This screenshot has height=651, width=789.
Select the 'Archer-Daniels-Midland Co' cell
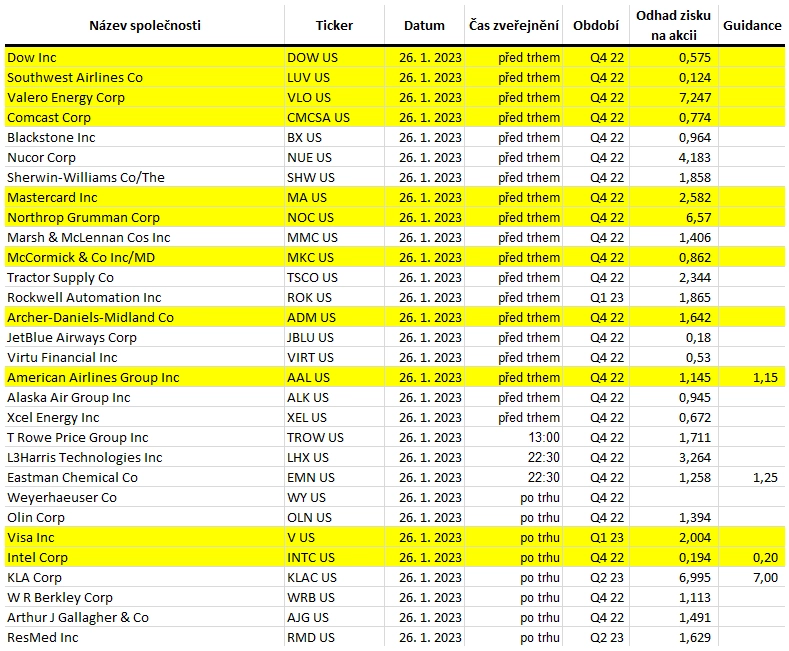pos(144,317)
